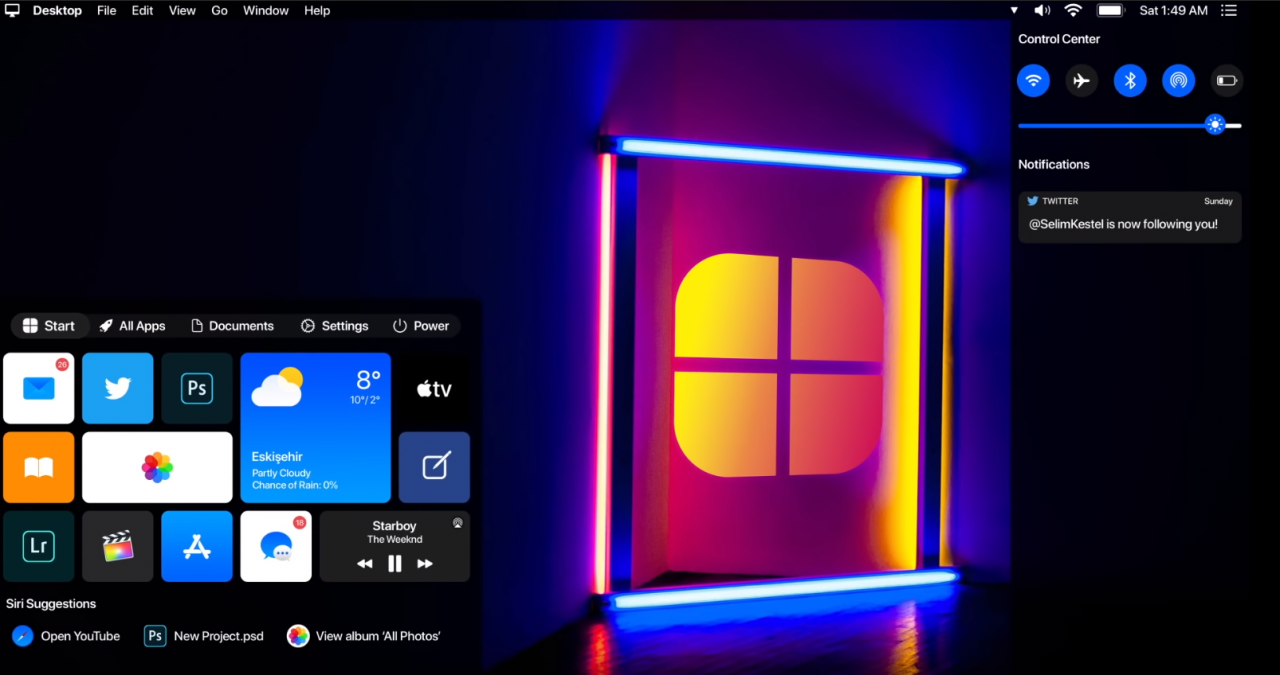Click The Weeknd artist name
This screenshot has width=1280, height=675.
[x=394, y=539]
